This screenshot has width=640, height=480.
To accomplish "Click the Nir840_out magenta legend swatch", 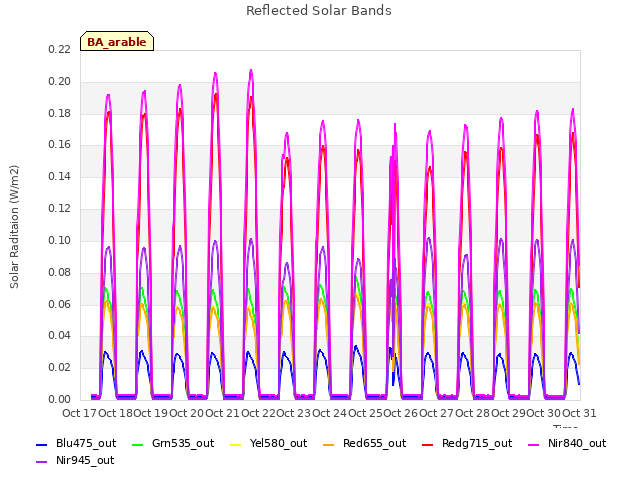I will (x=534, y=445).
